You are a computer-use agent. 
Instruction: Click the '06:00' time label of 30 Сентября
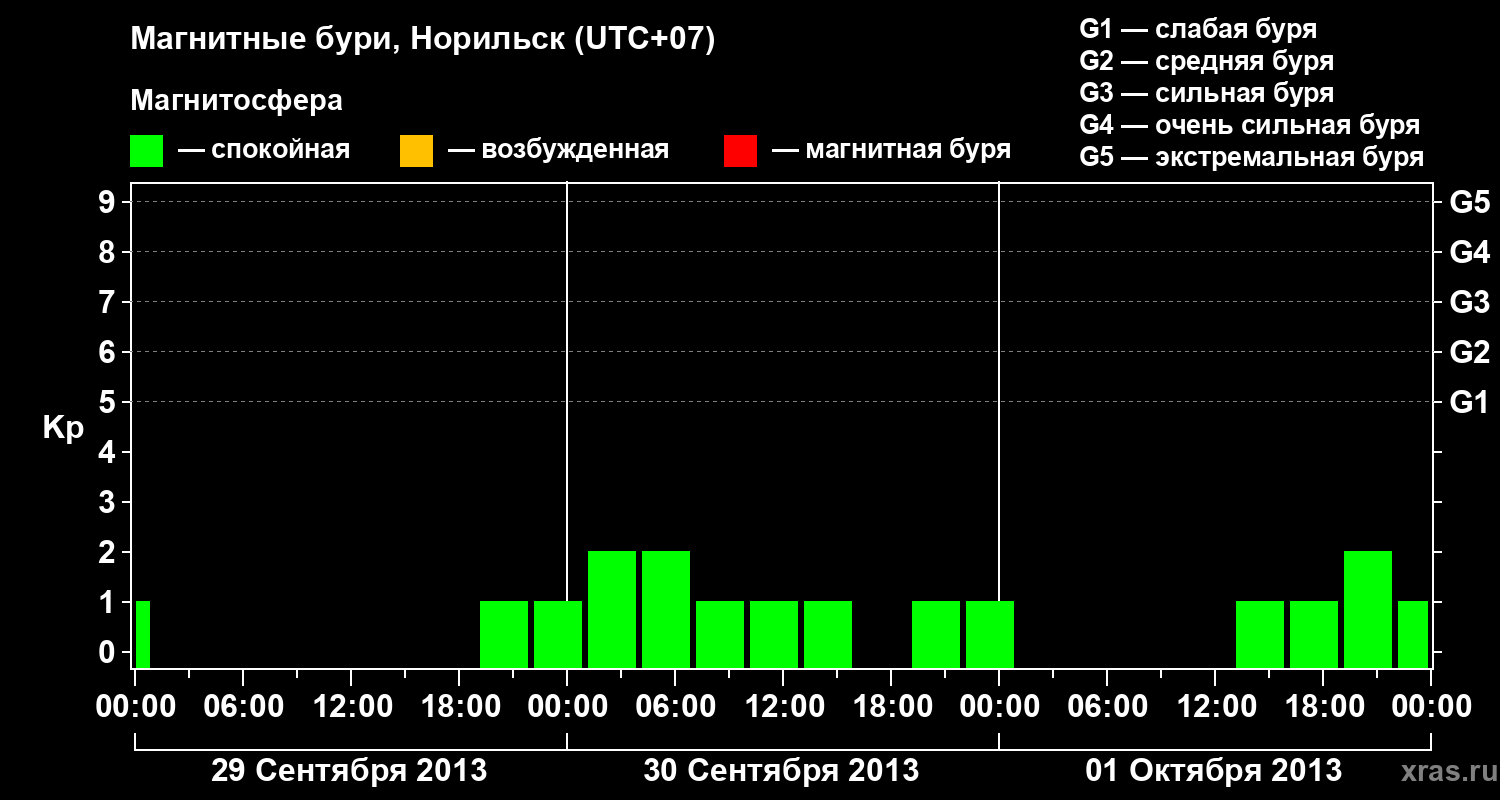[675, 707]
